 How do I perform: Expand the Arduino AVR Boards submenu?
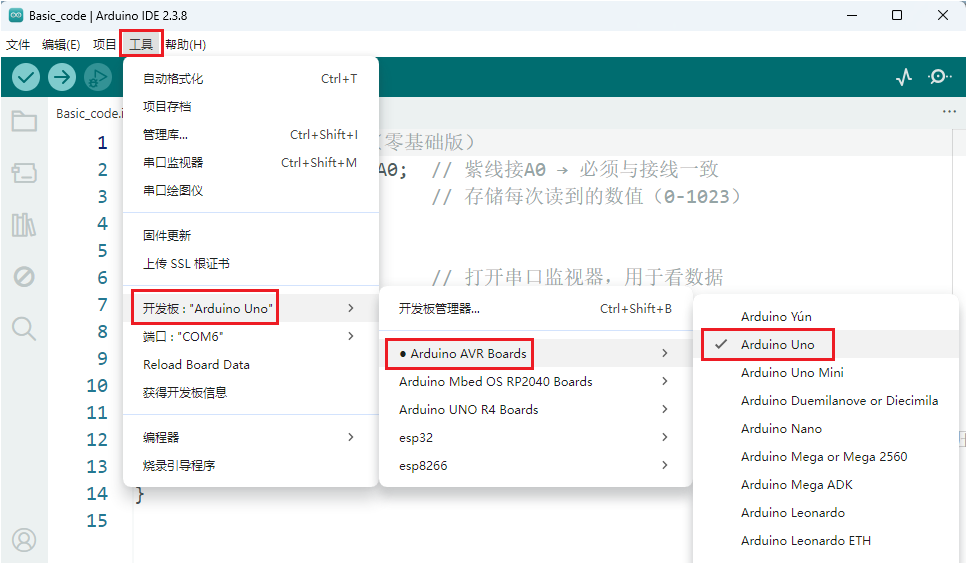tap(535, 353)
